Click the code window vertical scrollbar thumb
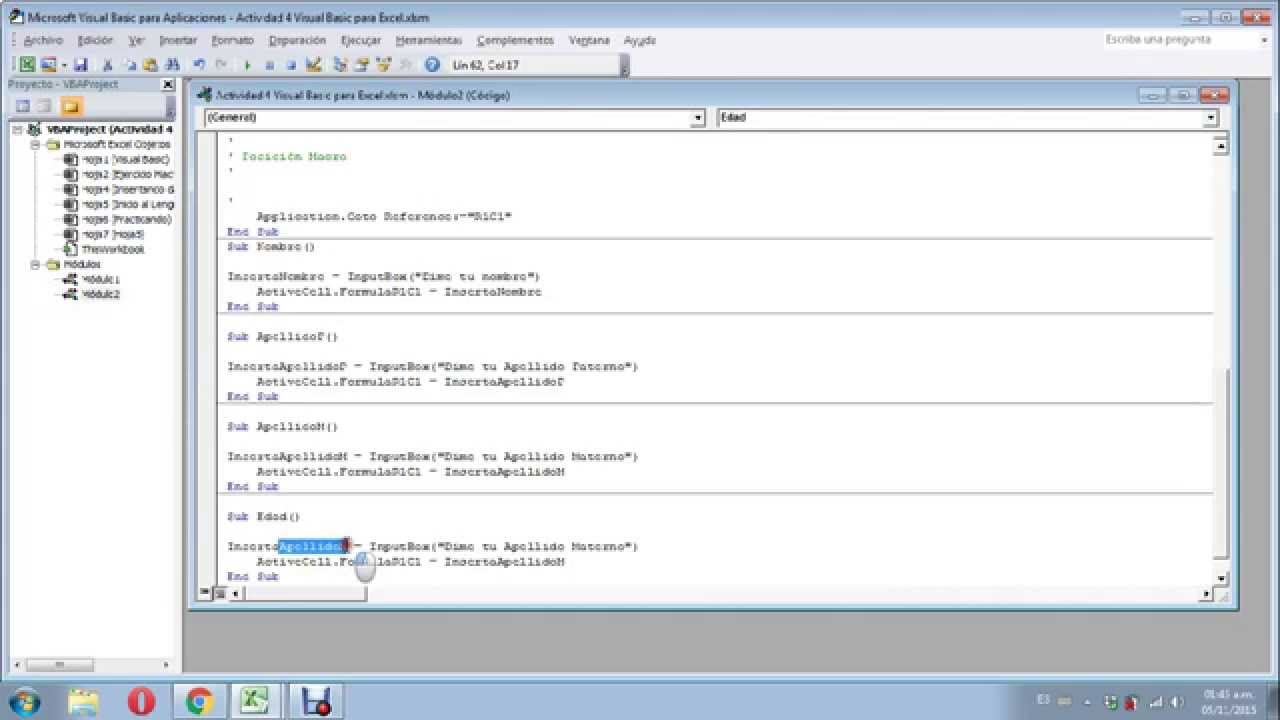Image resolution: width=1280 pixels, height=720 pixels. pos(1220,463)
